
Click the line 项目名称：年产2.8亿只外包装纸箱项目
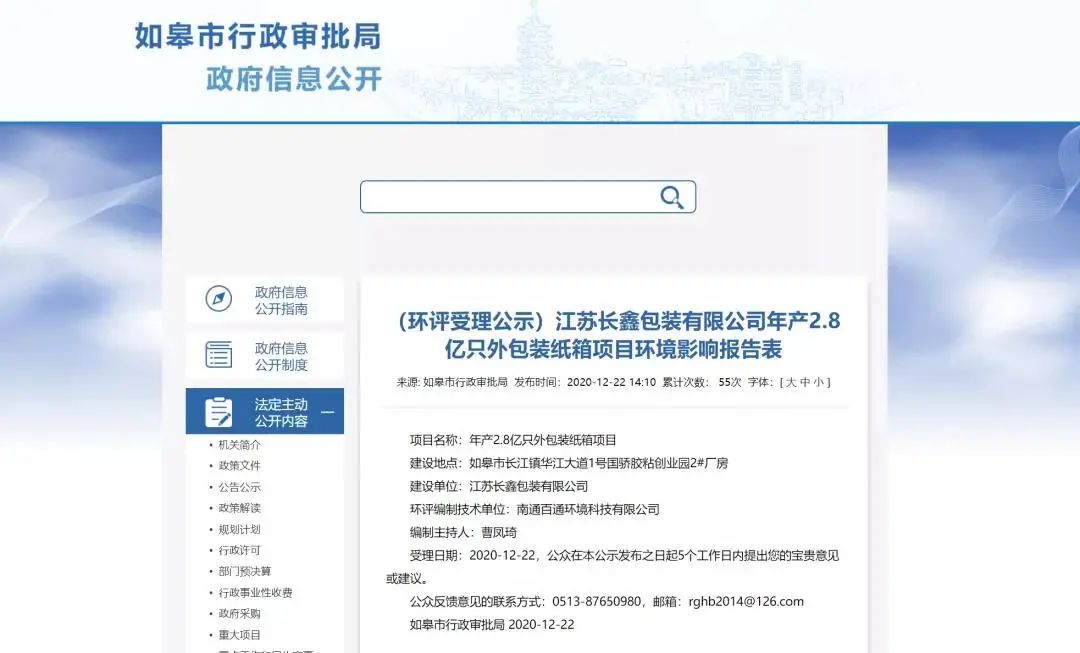513,440
